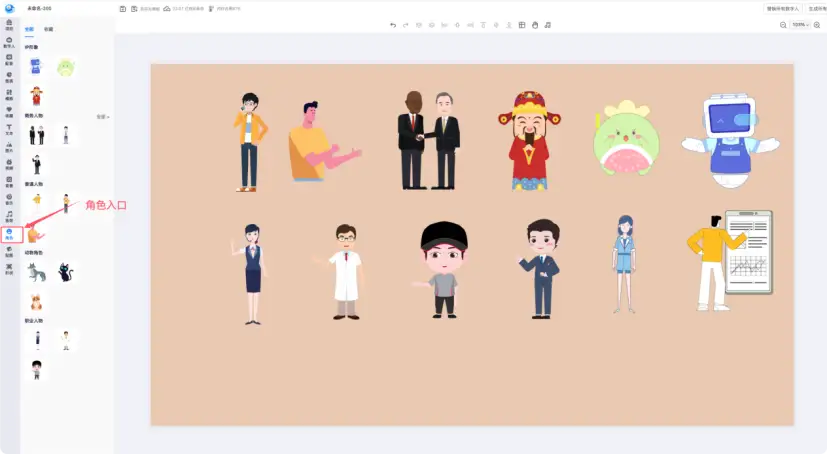Select the God of Wealth character on canvas
Image resolution: width=828 pixels, height=454 pixels.
point(530,140)
